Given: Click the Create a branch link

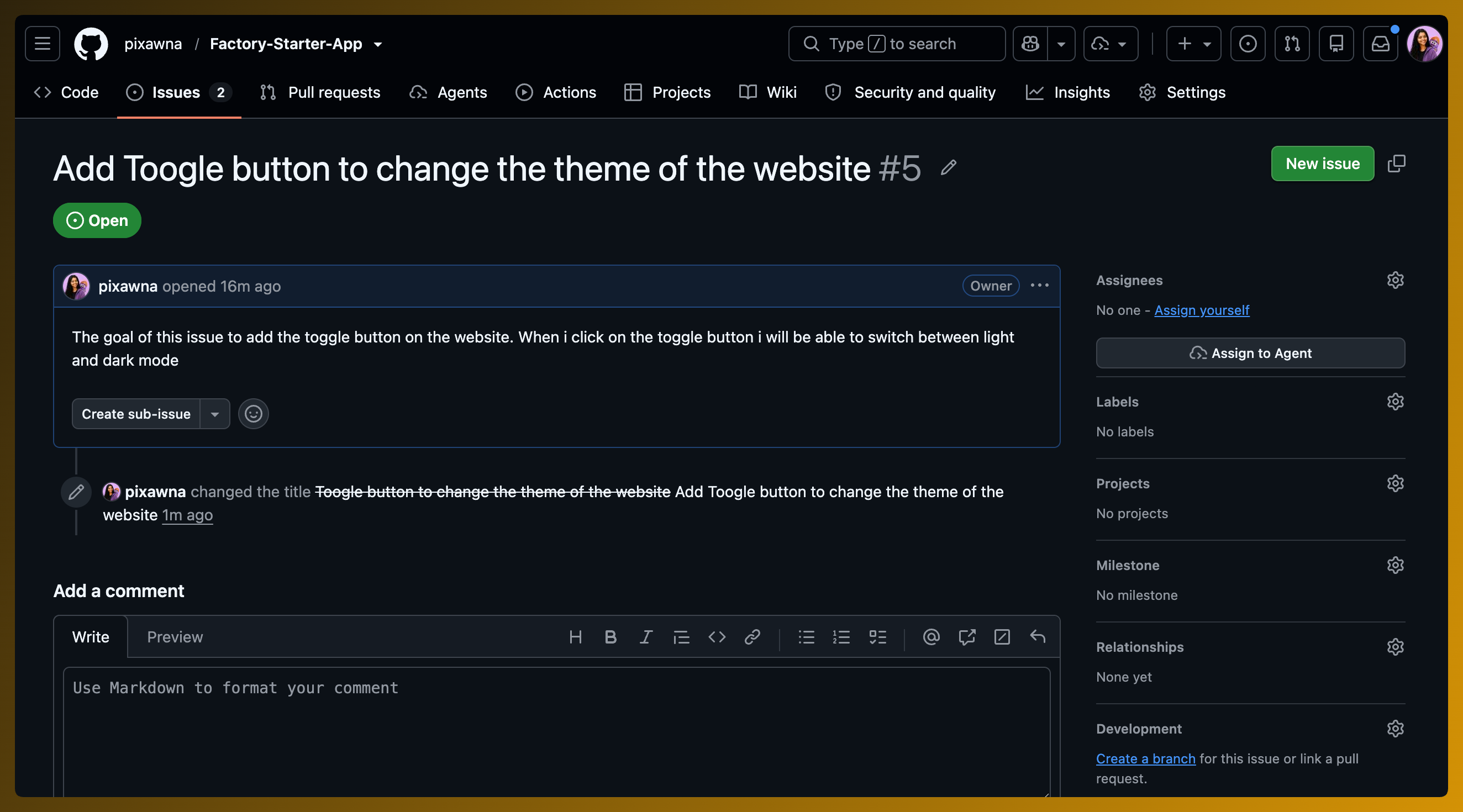Looking at the screenshot, I should pos(1145,758).
